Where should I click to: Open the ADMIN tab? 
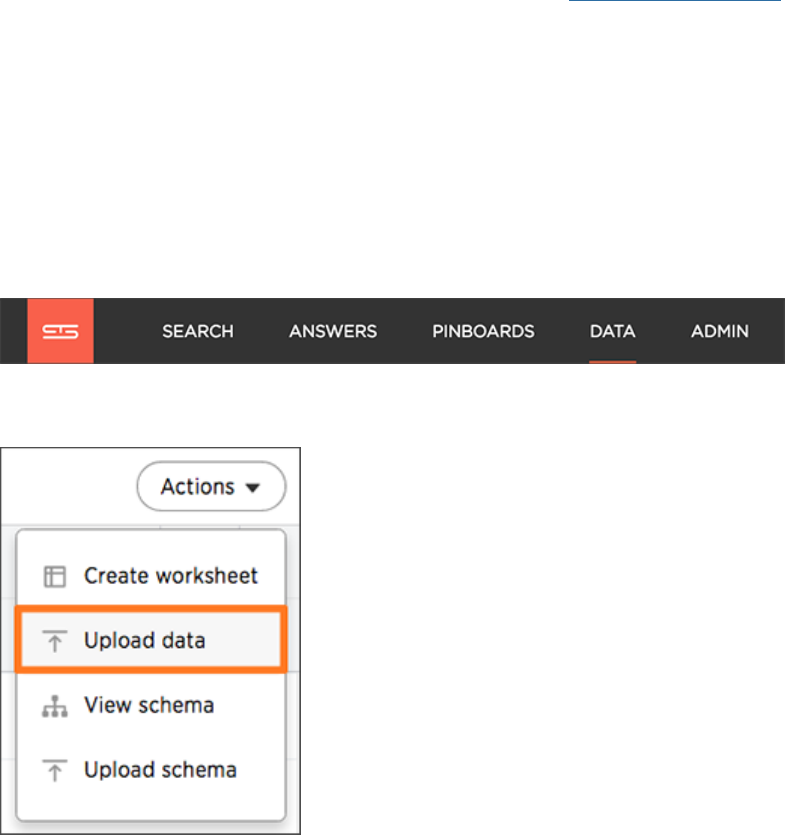pyautogui.click(x=719, y=331)
